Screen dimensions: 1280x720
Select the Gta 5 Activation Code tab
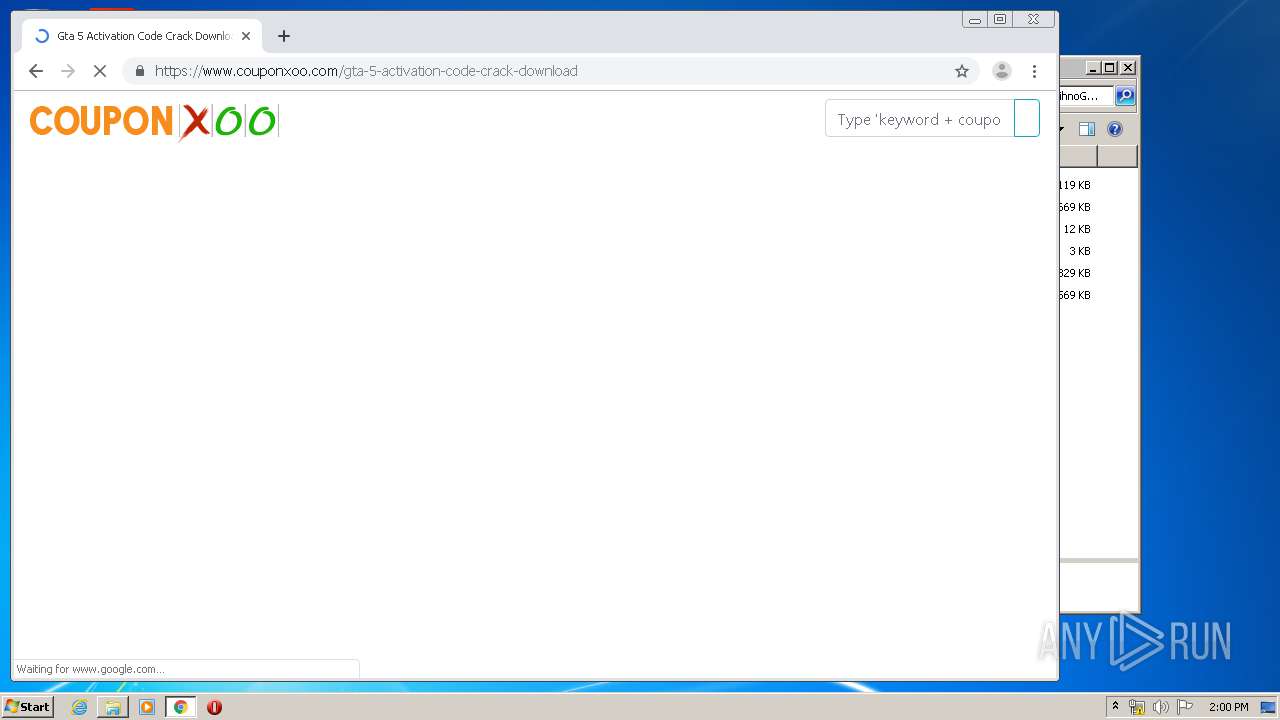point(142,36)
